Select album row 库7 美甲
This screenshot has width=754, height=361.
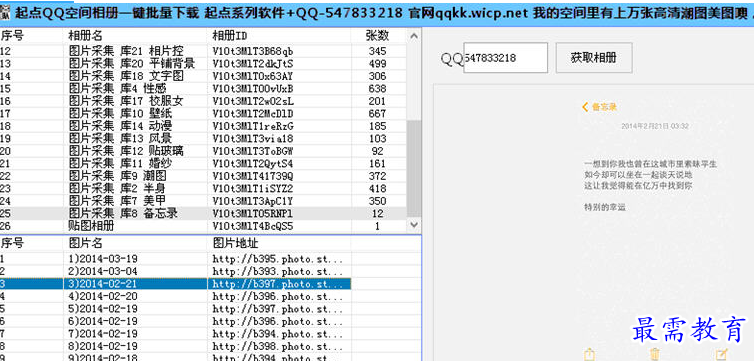point(203,201)
